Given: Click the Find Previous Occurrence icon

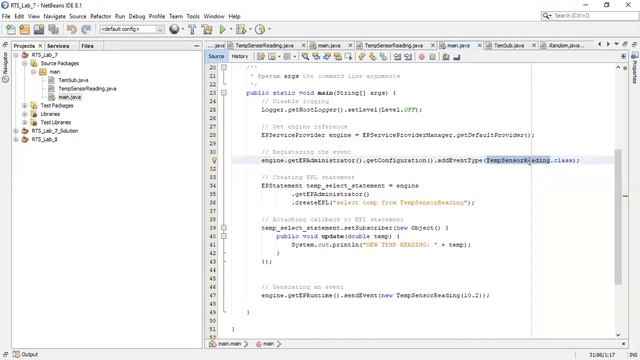Looking at the screenshot, I should click(316, 57).
